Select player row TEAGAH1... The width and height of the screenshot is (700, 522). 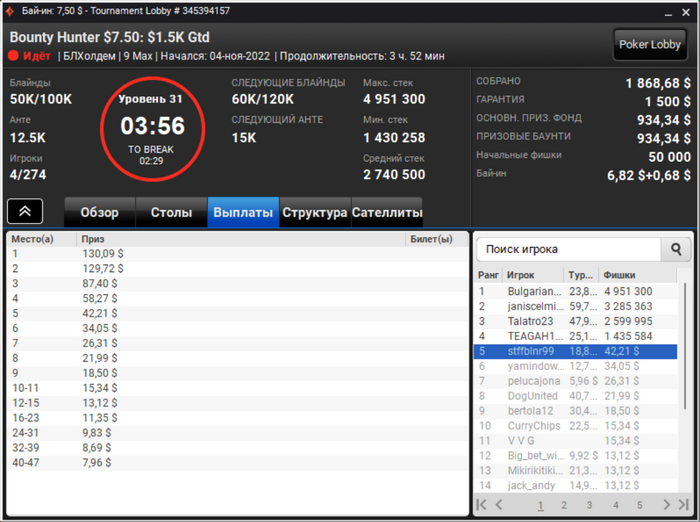tap(575, 336)
